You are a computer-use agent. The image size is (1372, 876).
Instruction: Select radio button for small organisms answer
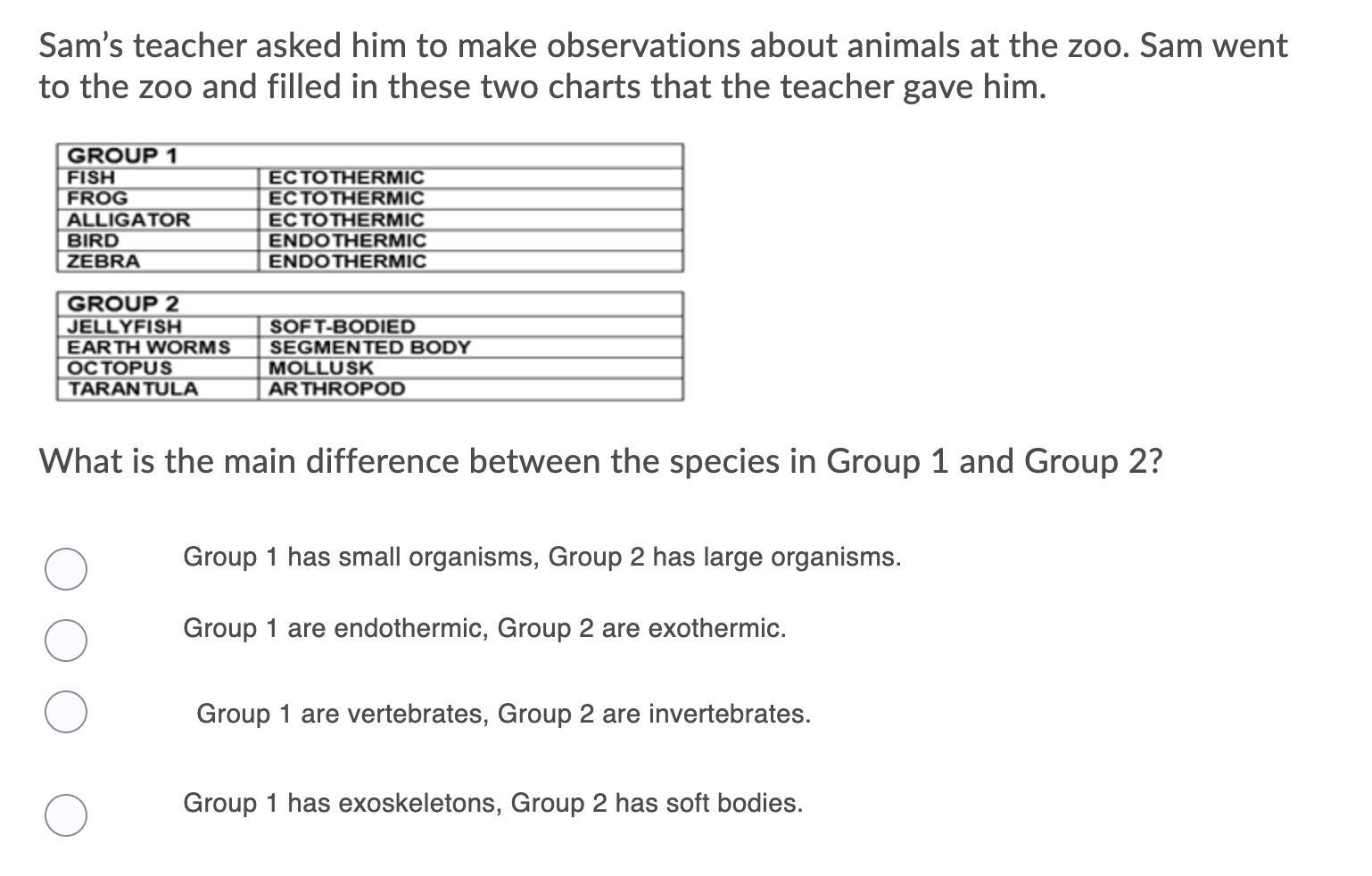tap(65, 569)
